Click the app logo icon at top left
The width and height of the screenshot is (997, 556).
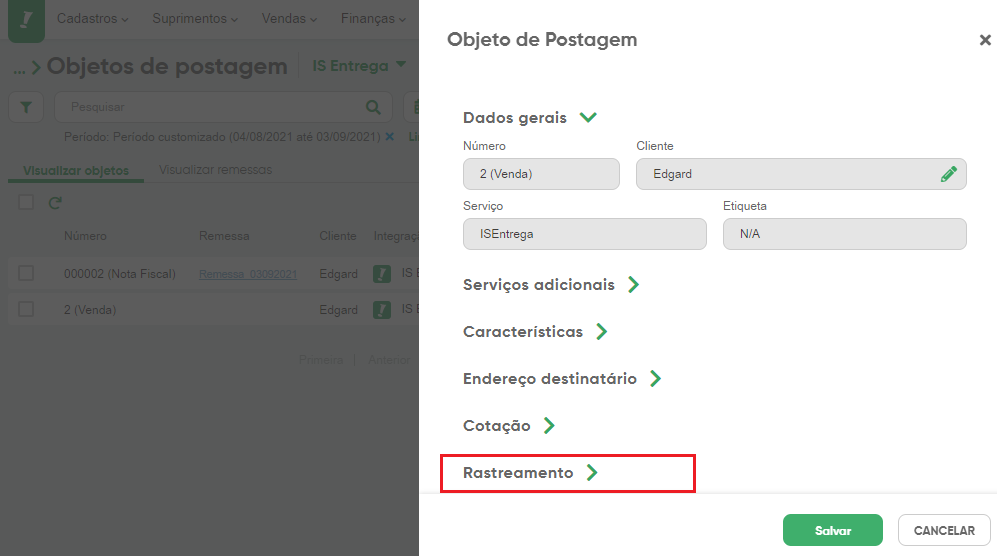coord(26,20)
